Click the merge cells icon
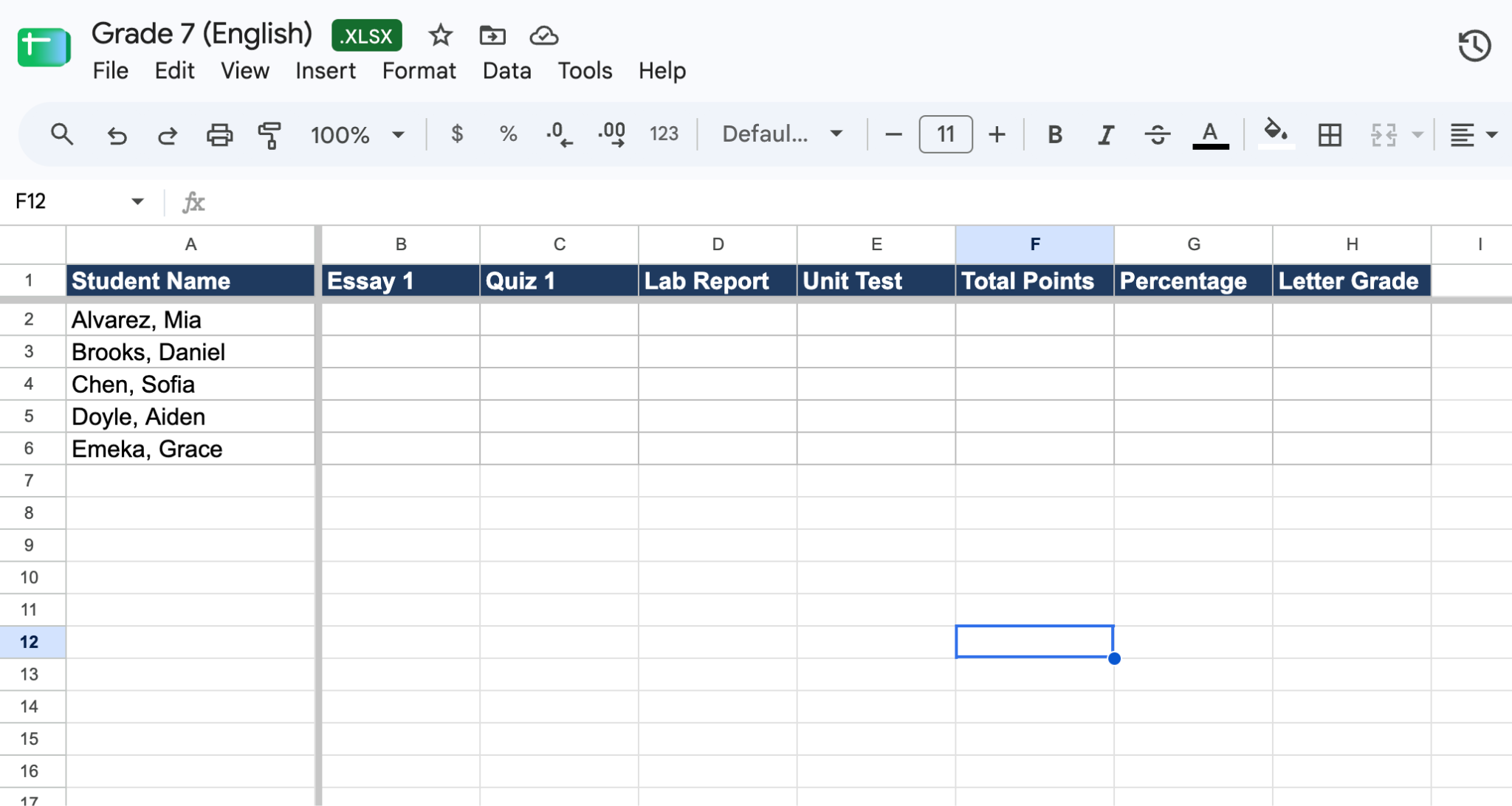 [x=1384, y=135]
